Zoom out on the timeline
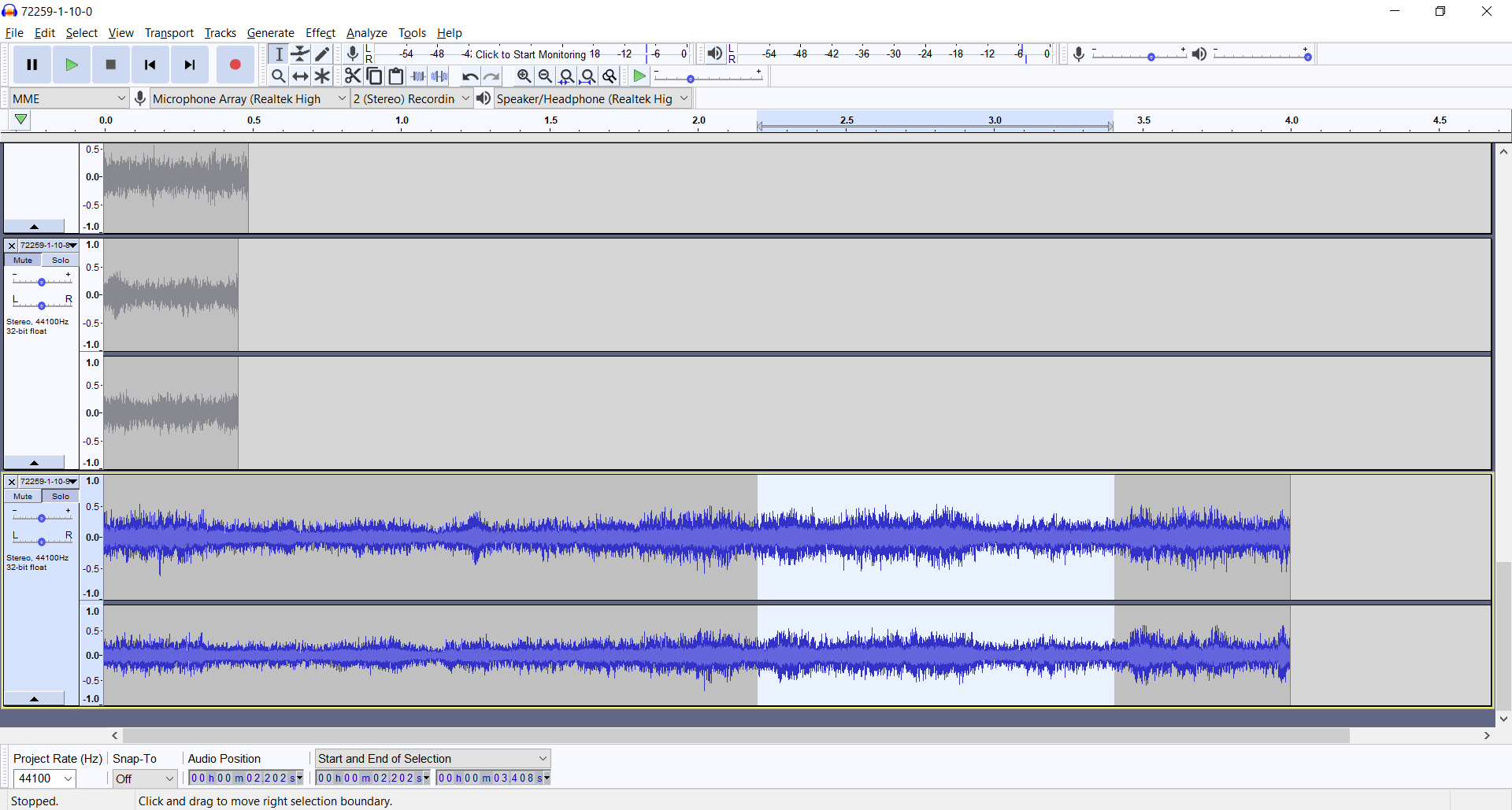Image resolution: width=1512 pixels, height=810 pixels. pyautogui.click(x=545, y=76)
